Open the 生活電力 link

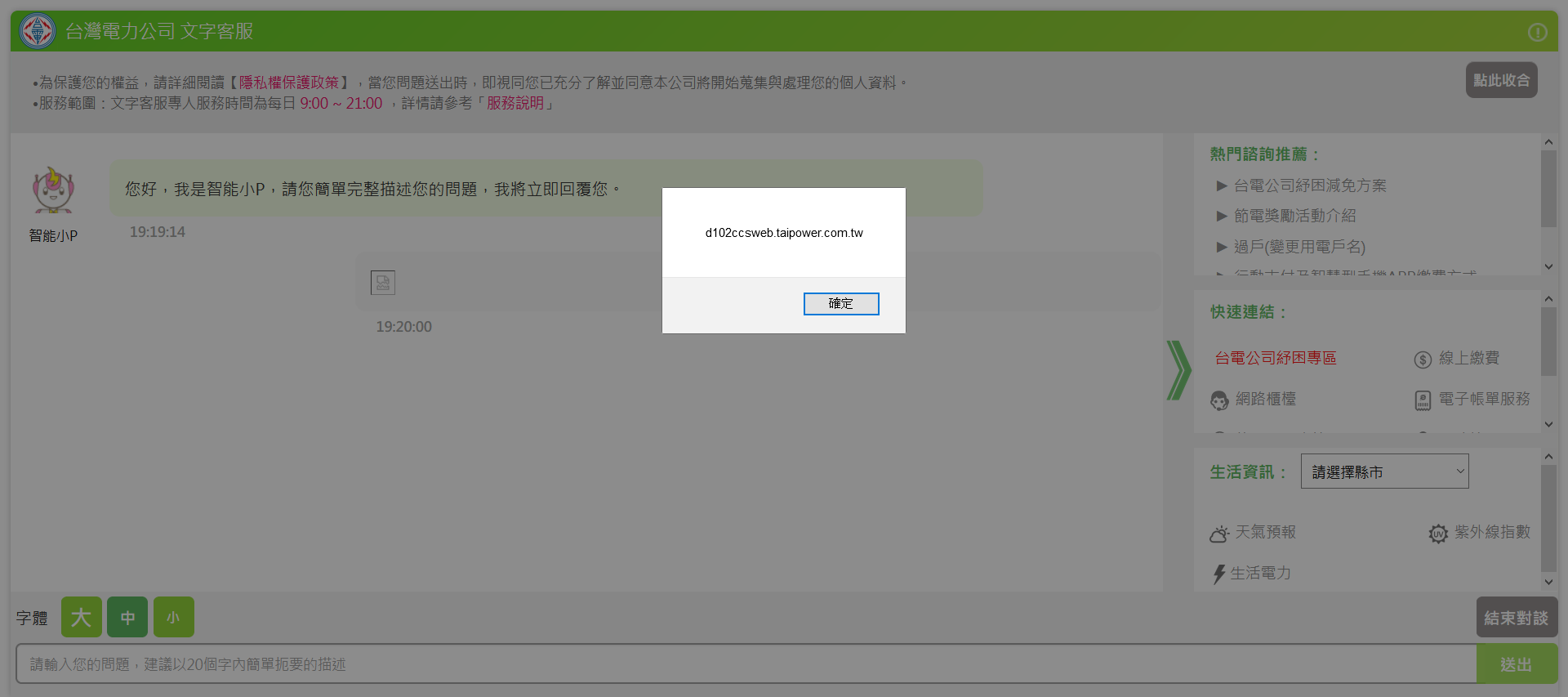pos(1260,573)
